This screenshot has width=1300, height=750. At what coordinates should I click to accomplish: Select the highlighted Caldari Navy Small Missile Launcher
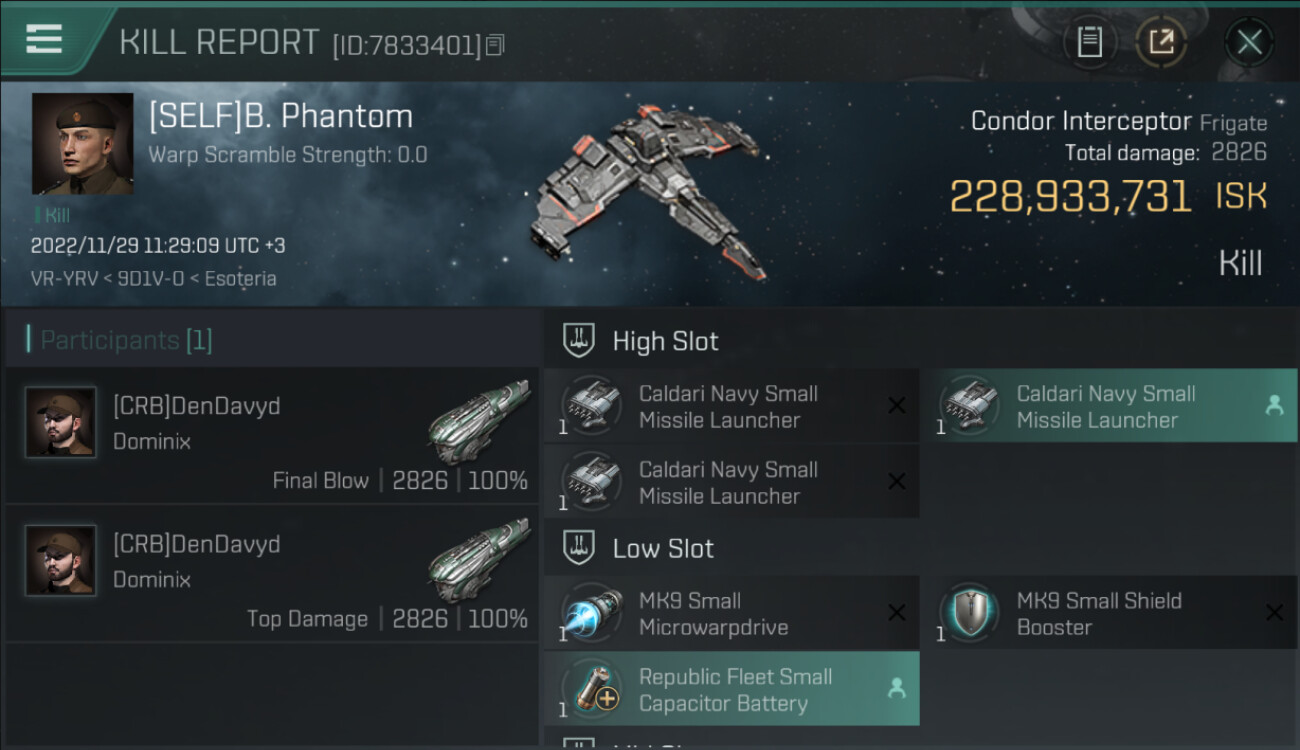[1106, 407]
